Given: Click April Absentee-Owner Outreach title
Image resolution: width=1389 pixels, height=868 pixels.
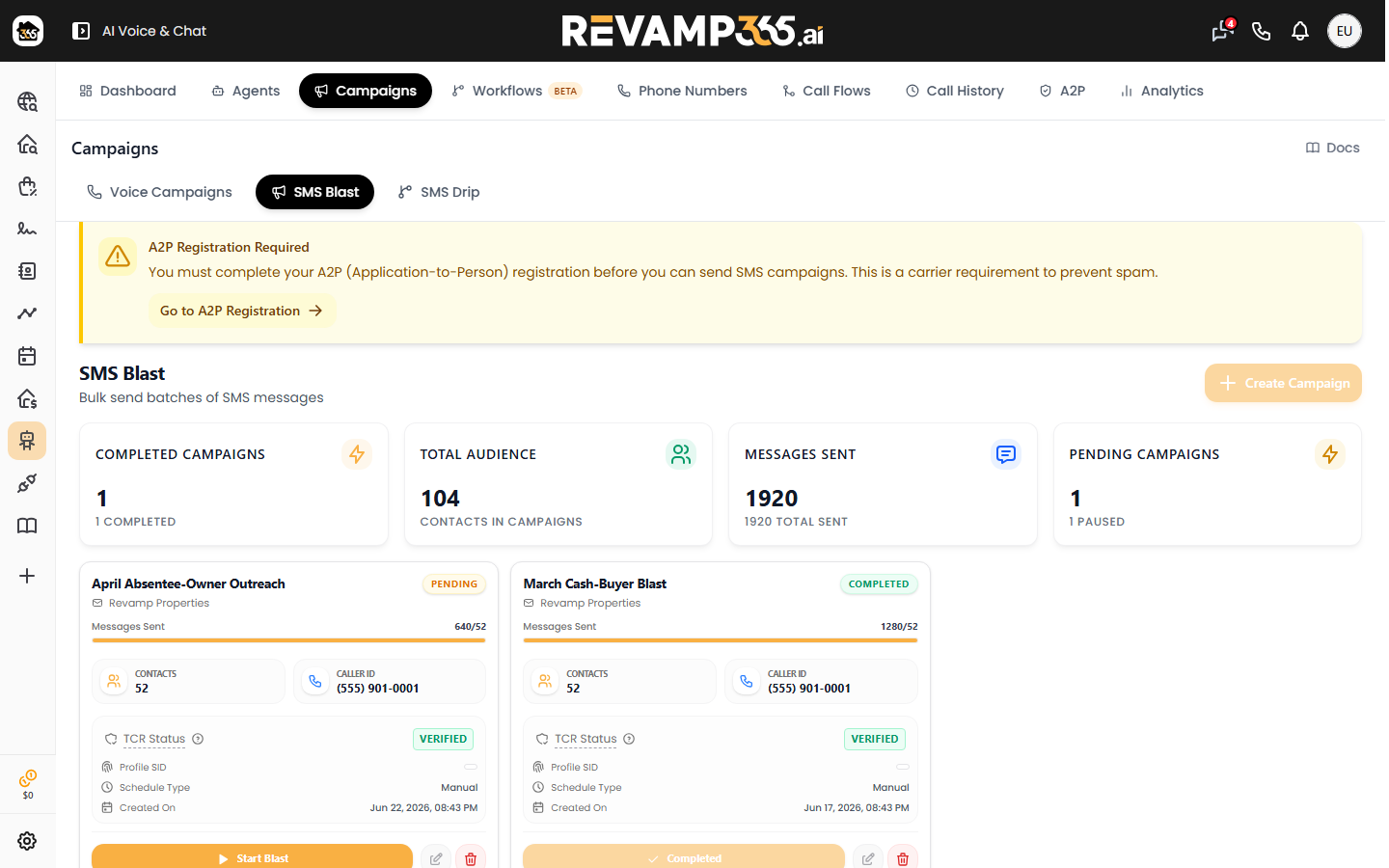Looking at the screenshot, I should (188, 583).
